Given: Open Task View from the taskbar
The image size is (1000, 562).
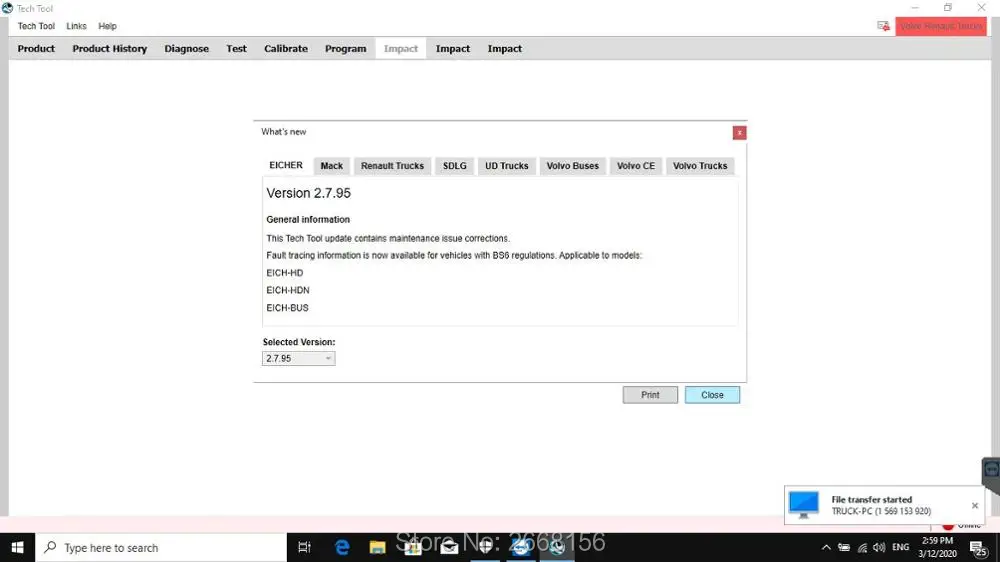Looking at the screenshot, I should click(x=305, y=547).
